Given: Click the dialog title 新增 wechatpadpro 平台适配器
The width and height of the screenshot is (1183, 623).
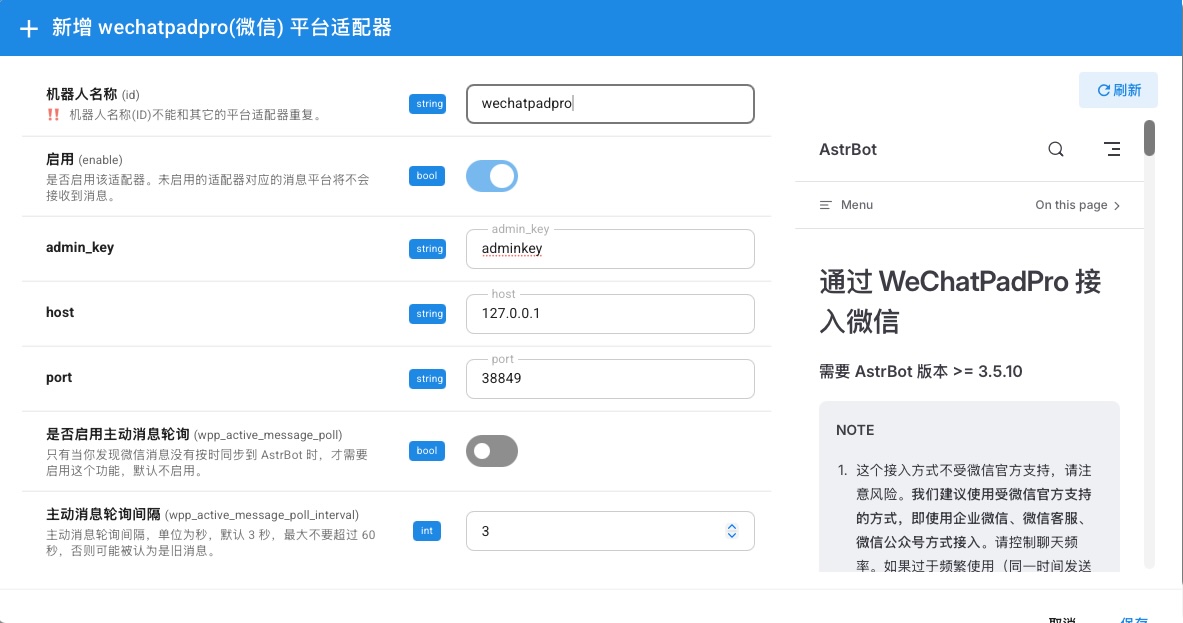Looking at the screenshot, I should pos(222,28).
